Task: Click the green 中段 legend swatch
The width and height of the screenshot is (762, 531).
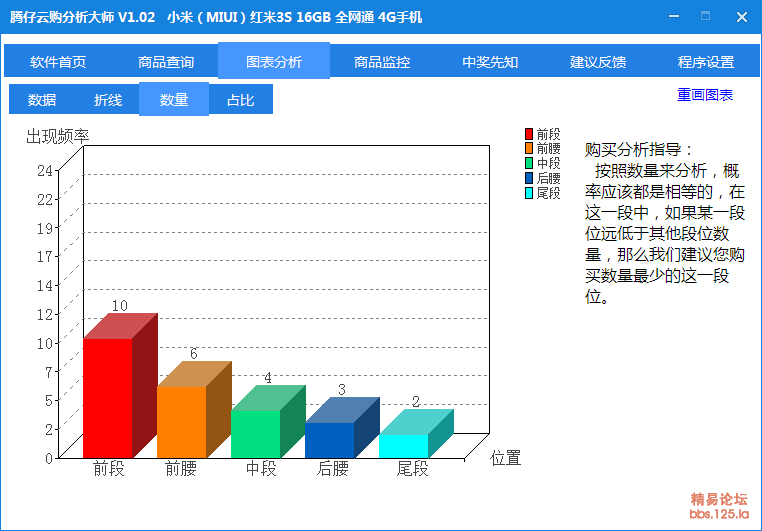Action: [529, 163]
